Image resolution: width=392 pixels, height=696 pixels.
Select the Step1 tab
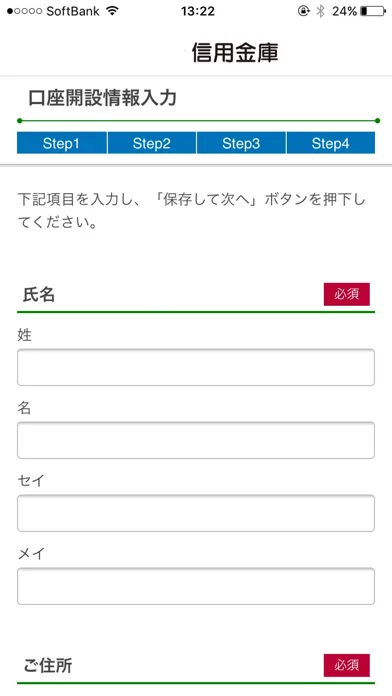point(62,143)
